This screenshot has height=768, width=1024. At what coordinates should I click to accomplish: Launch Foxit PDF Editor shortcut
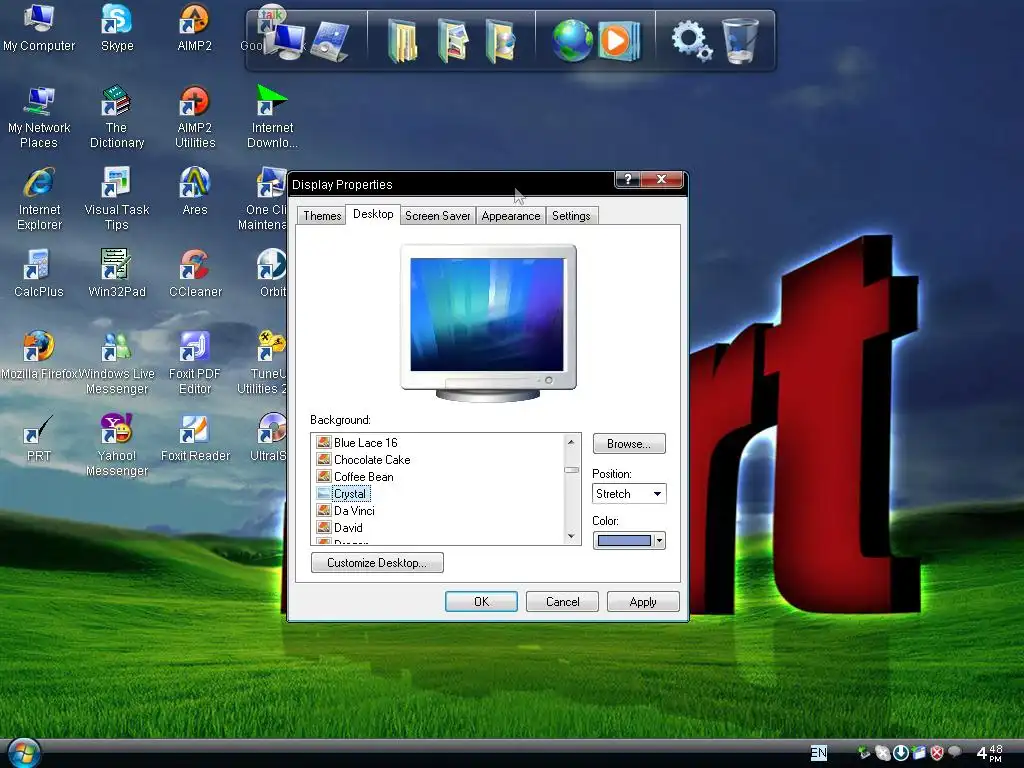[195, 363]
